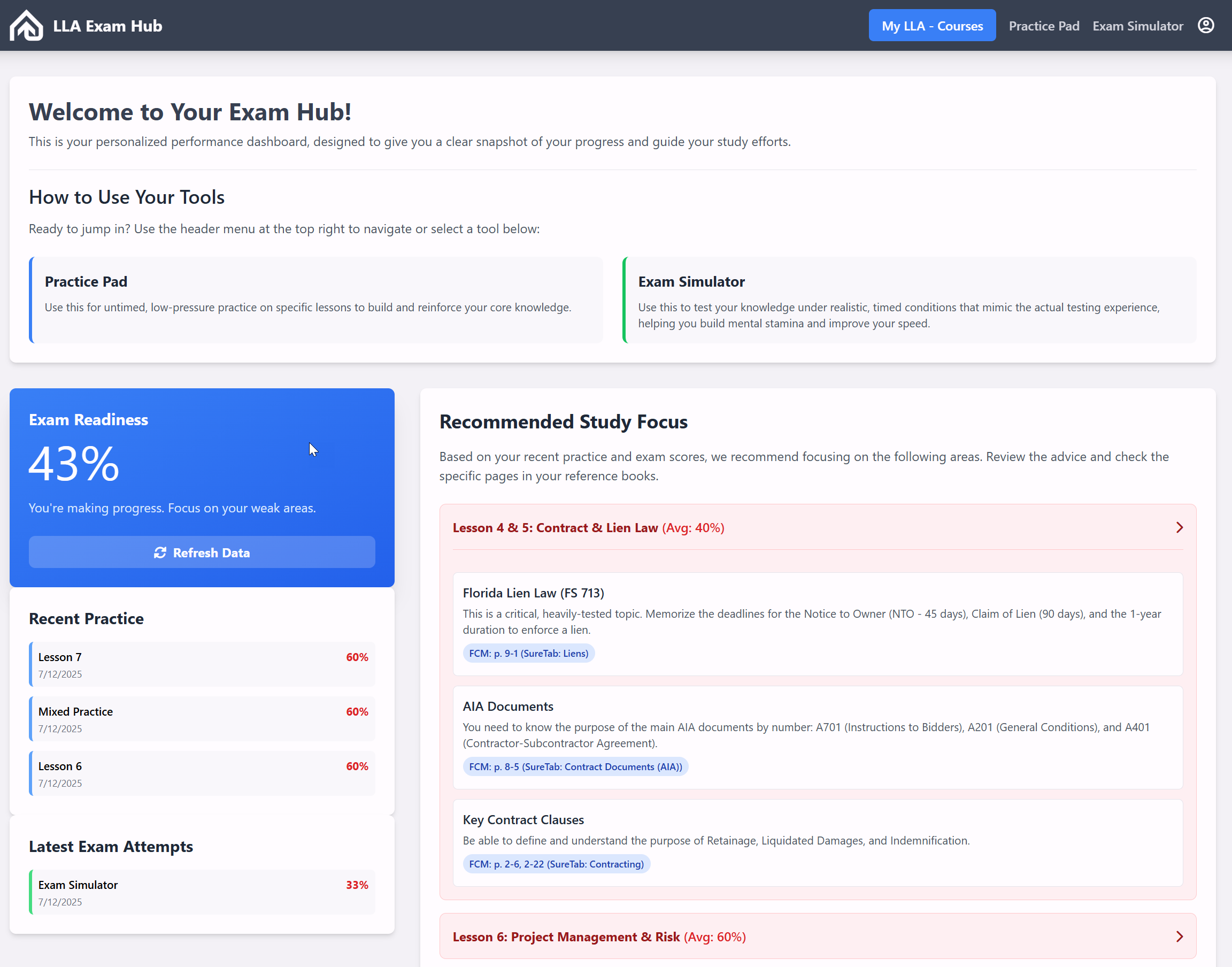Open the Exam Simulator attempt result
Viewport: 1232px width, 967px height.
pyautogui.click(x=202, y=892)
